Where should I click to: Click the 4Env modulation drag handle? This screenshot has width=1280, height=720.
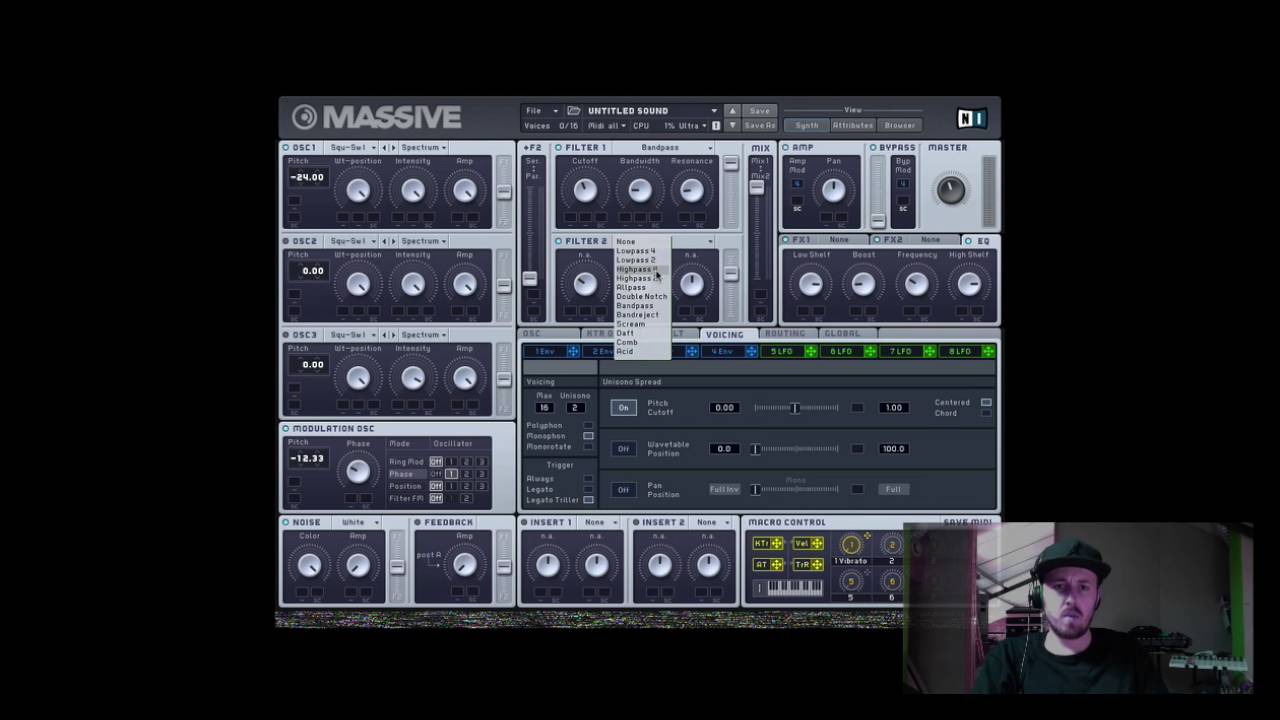coord(751,352)
